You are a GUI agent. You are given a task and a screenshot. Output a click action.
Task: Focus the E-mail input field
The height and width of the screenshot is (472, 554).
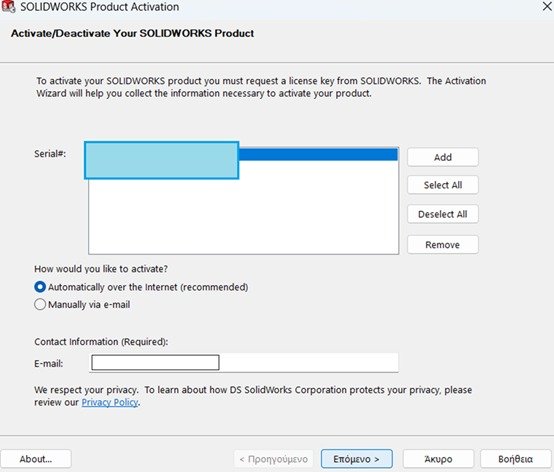244,362
